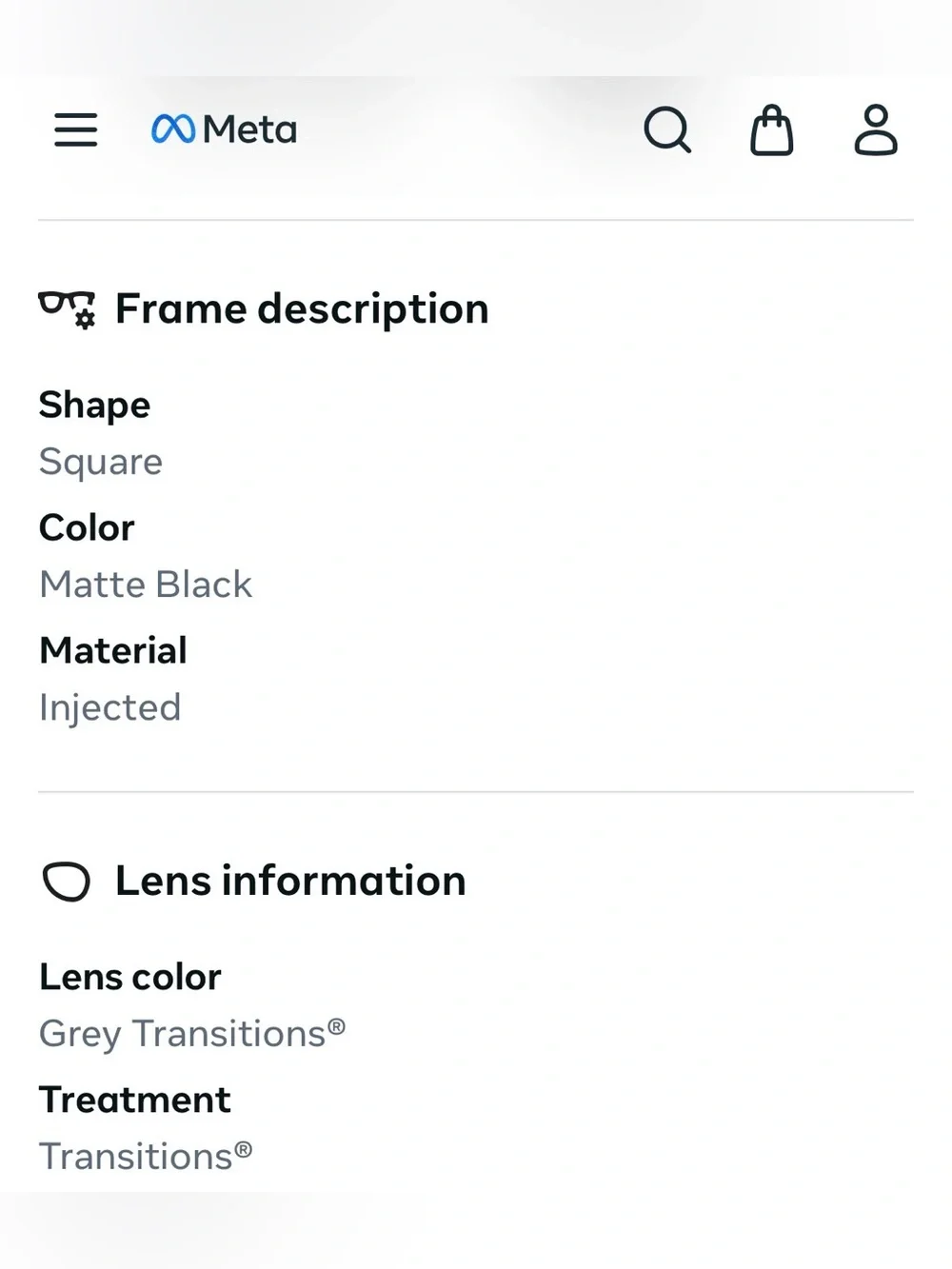Click the Injected material value
952x1269 pixels.
coord(109,708)
